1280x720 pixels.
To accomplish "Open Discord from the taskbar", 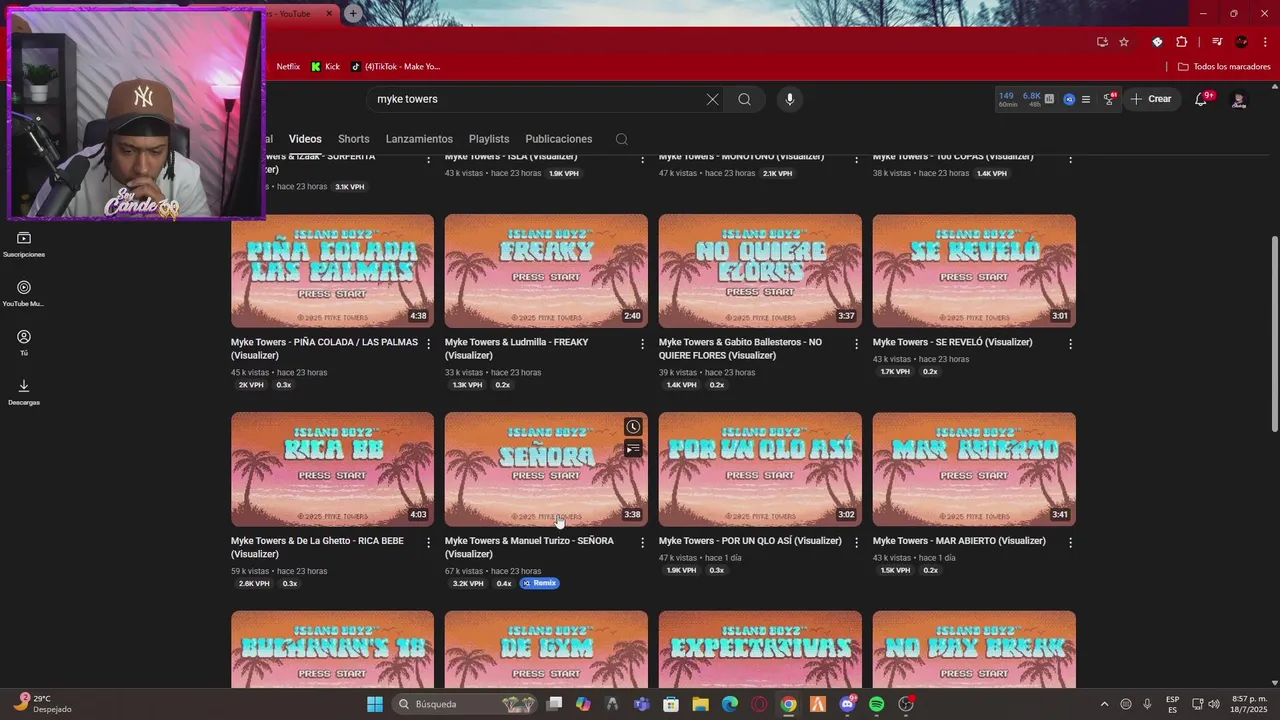I will tap(848, 704).
